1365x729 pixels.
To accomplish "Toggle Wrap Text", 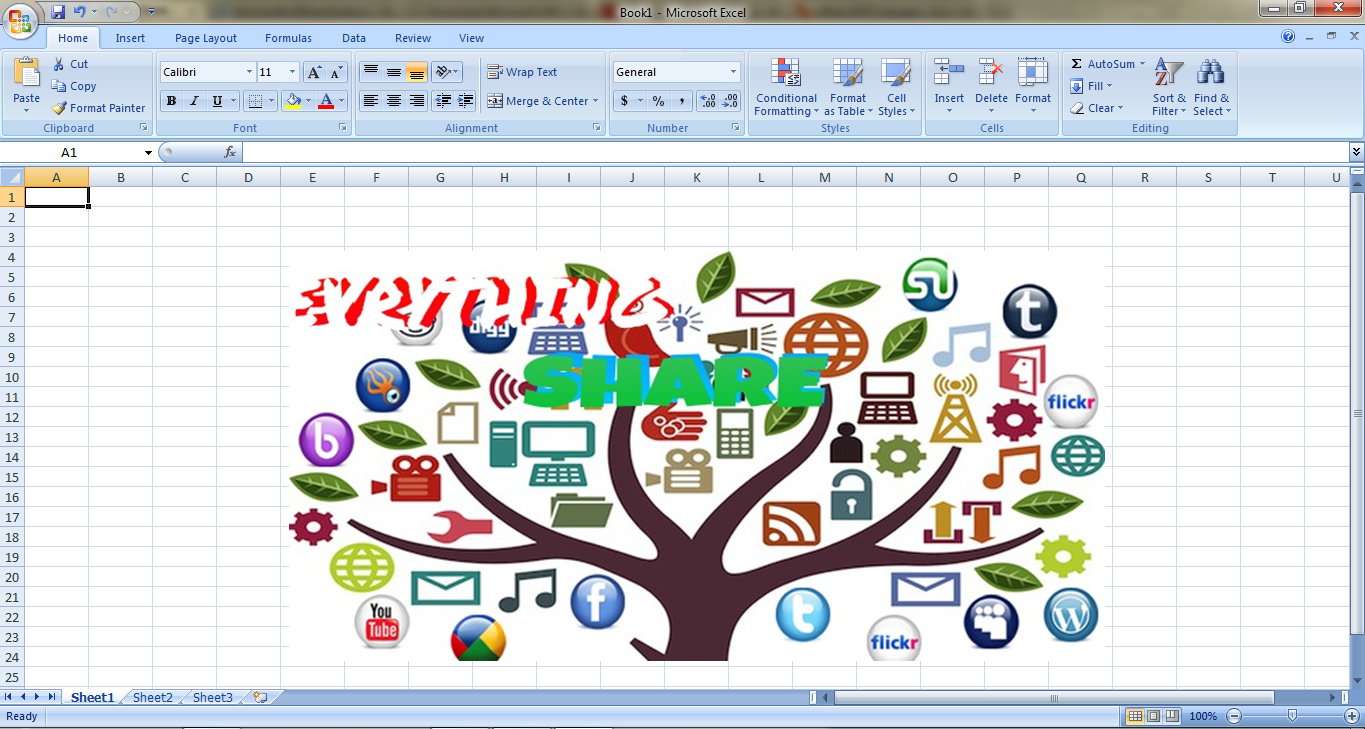I will tap(522, 72).
